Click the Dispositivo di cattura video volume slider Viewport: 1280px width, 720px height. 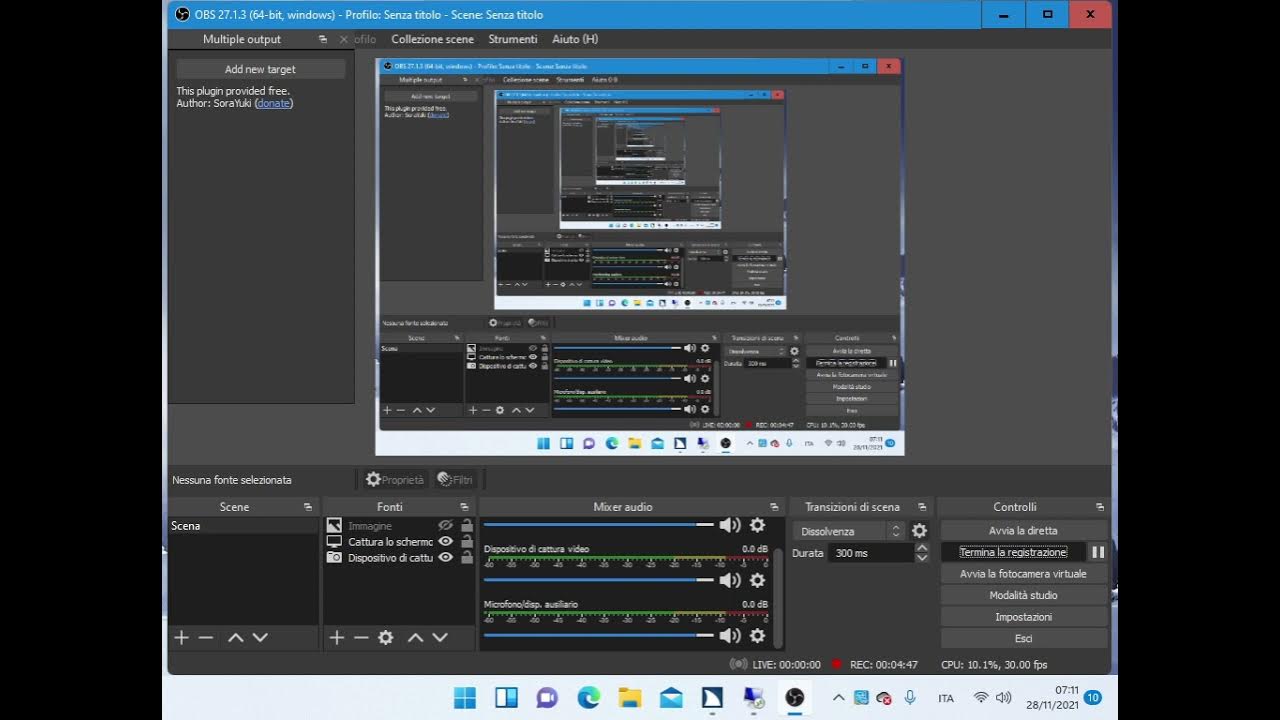click(598, 580)
